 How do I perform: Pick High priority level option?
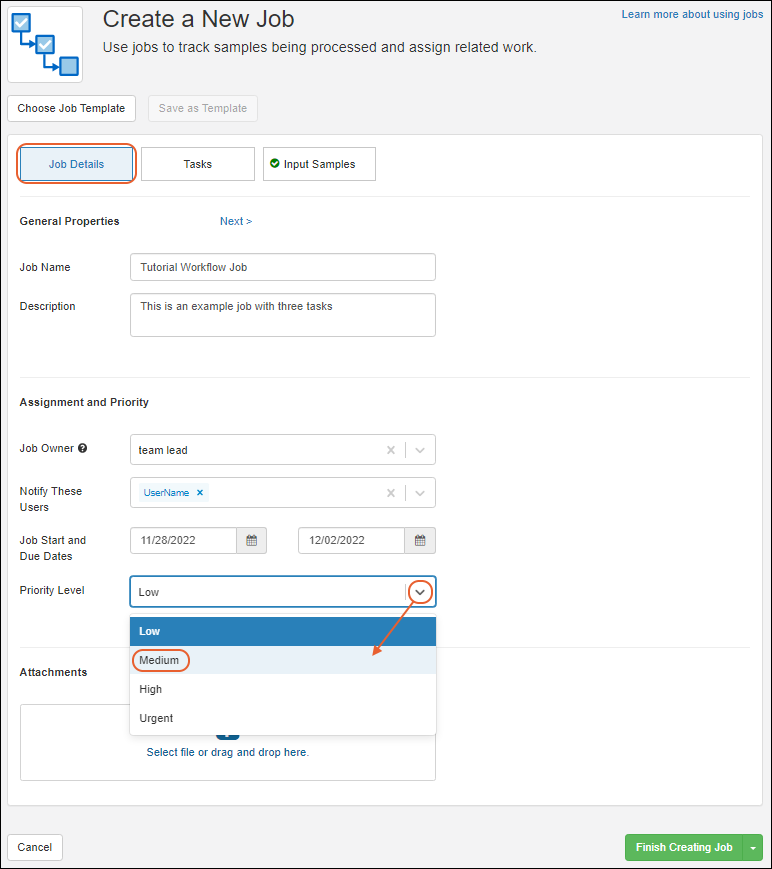click(x=151, y=689)
